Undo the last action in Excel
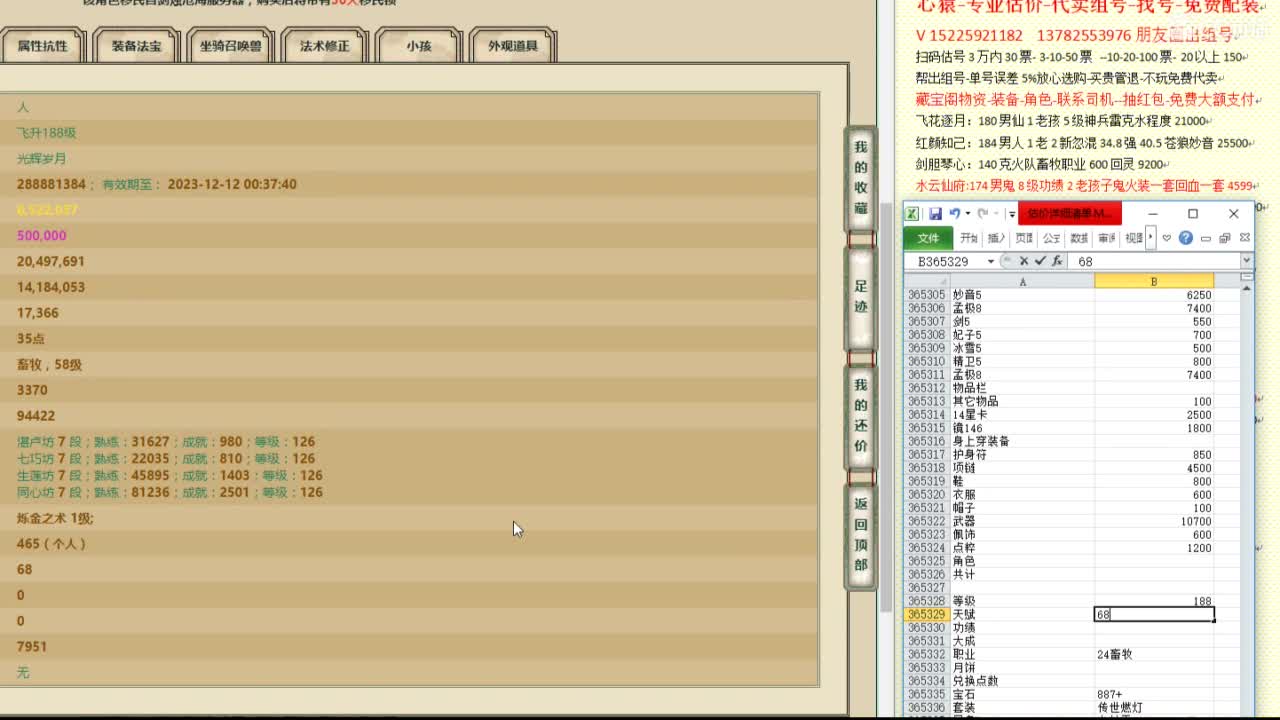The image size is (1280, 720). click(x=954, y=214)
